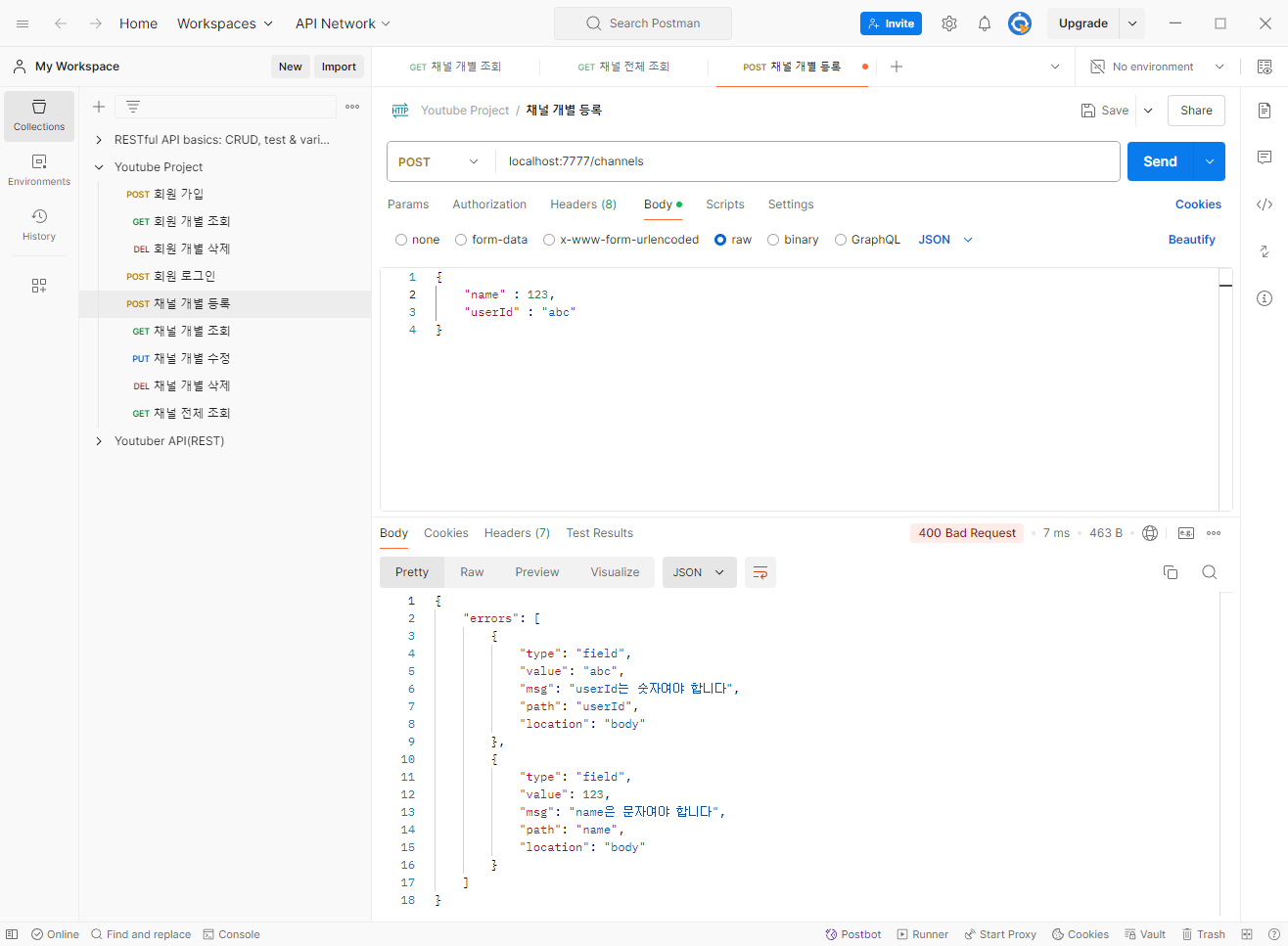The image size is (1288, 946).
Task: Open the History sidebar panel
Action: pos(39,225)
